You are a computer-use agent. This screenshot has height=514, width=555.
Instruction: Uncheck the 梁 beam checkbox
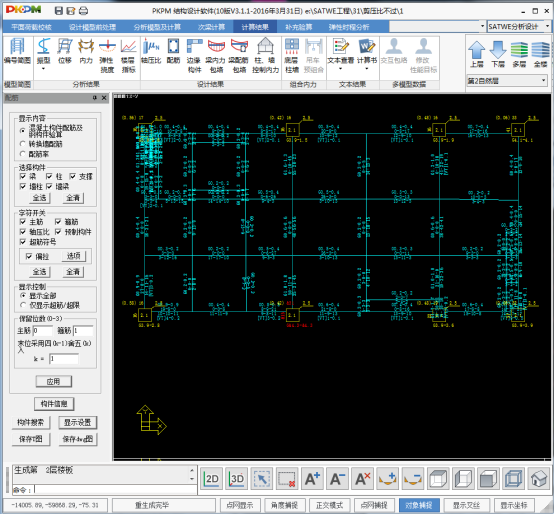point(23,176)
